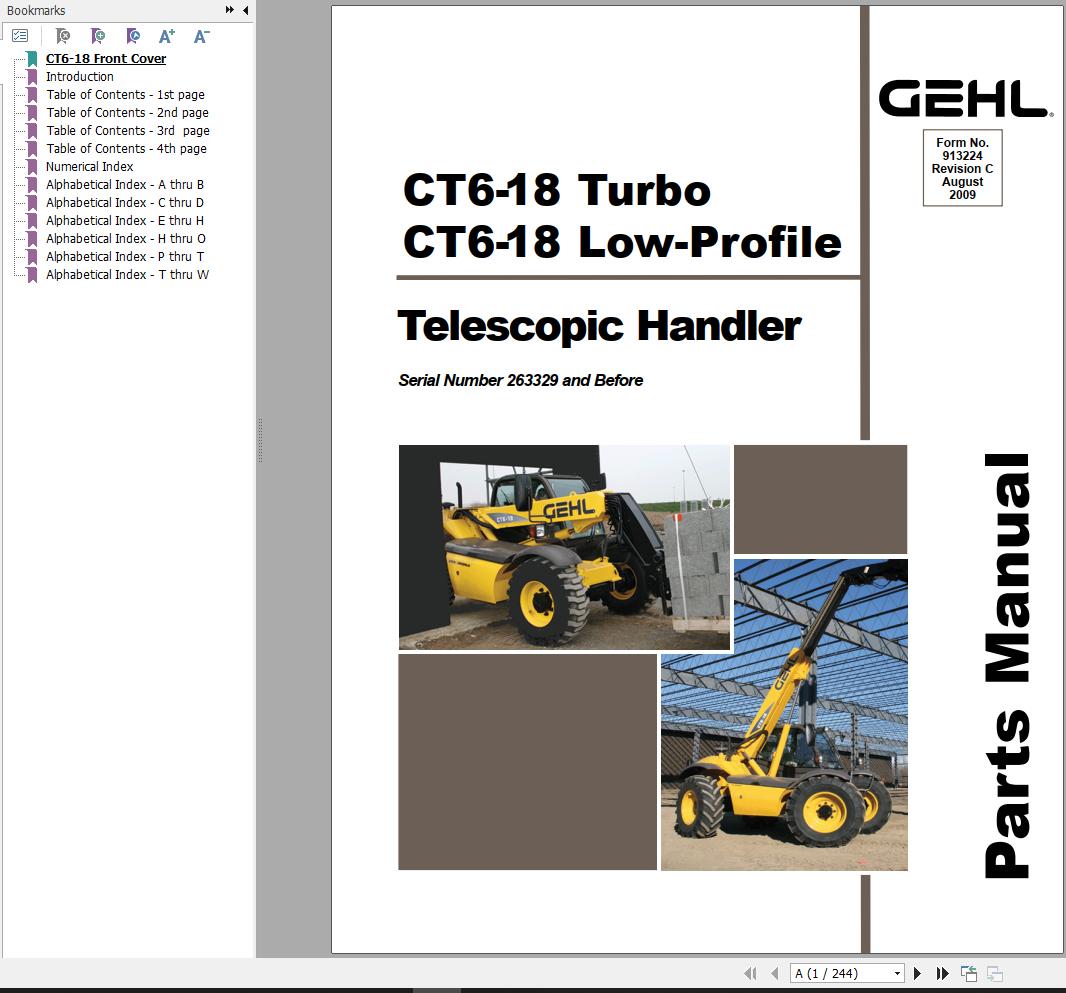The image size is (1066, 993).
Task: Go to Table of Contents - 2nd page
Action: (127, 113)
